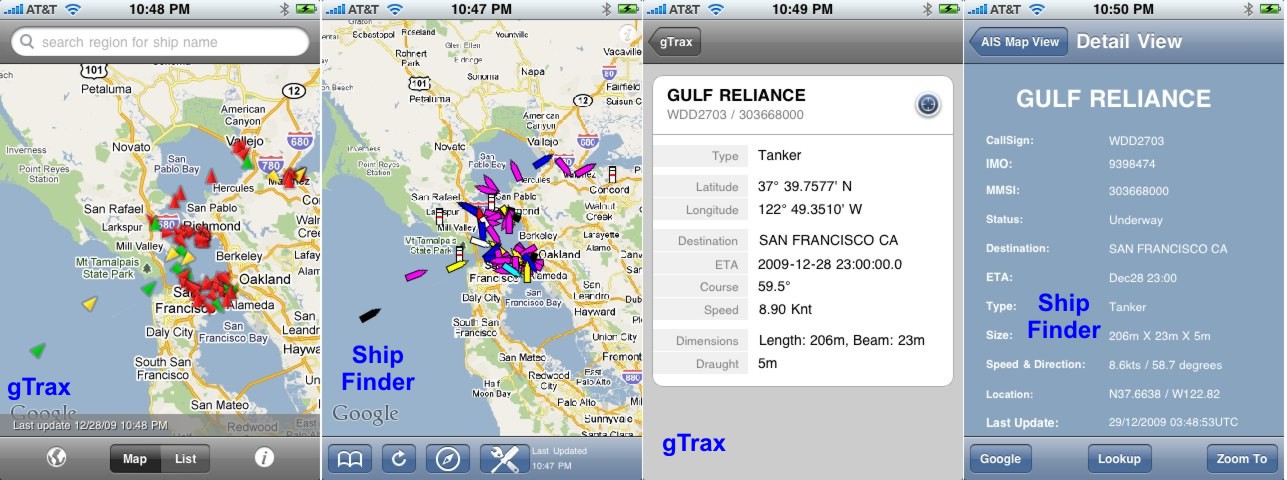The image size is (1287, 480).
Task: Select the green arrow marker offshore in gTrax
Action: pyautogui.click(x=38, y=349)
